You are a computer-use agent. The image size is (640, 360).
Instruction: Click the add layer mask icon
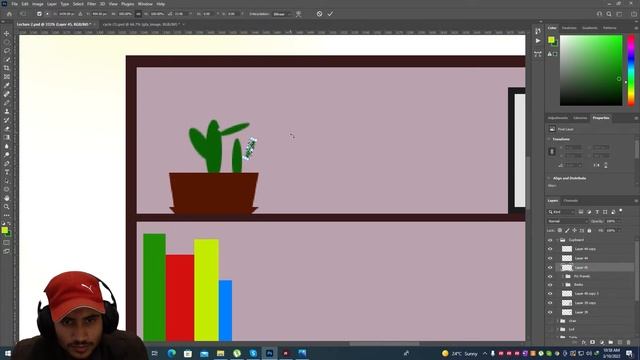(x=593, y=342)
